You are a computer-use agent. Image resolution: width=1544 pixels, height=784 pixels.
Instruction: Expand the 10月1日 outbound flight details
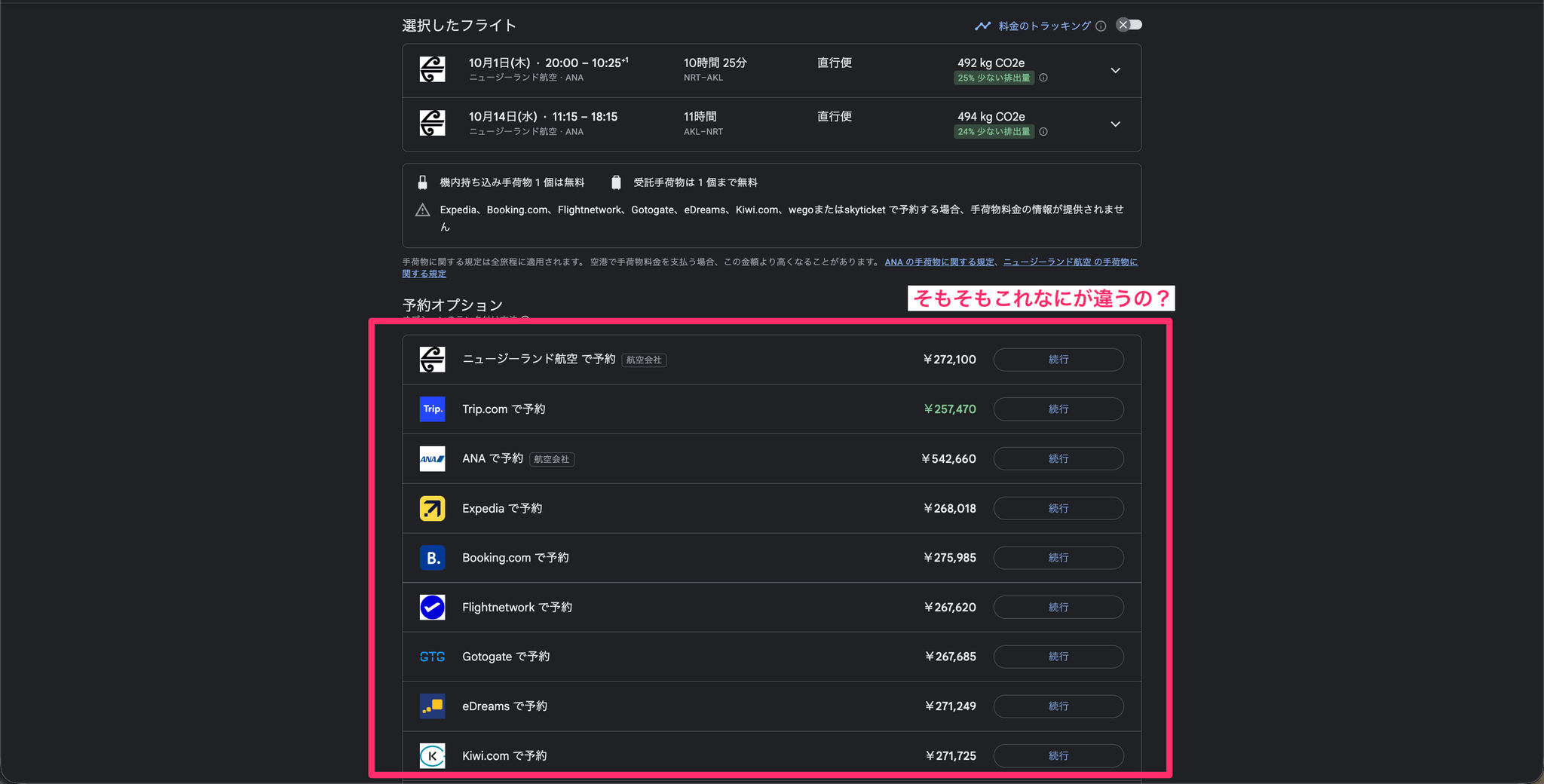[1116, 70]
